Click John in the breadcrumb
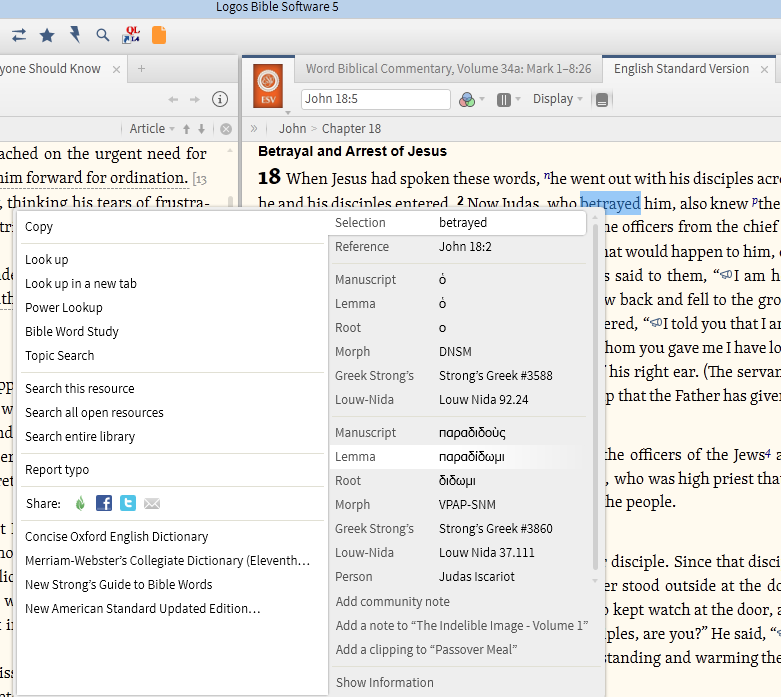Viewport: 781px width, 697px height. coord(292,129)
